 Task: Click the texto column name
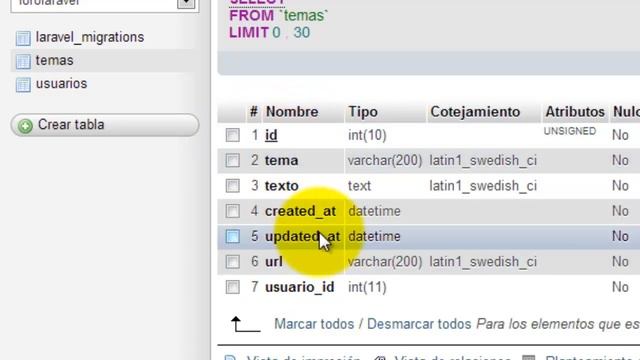282,186
